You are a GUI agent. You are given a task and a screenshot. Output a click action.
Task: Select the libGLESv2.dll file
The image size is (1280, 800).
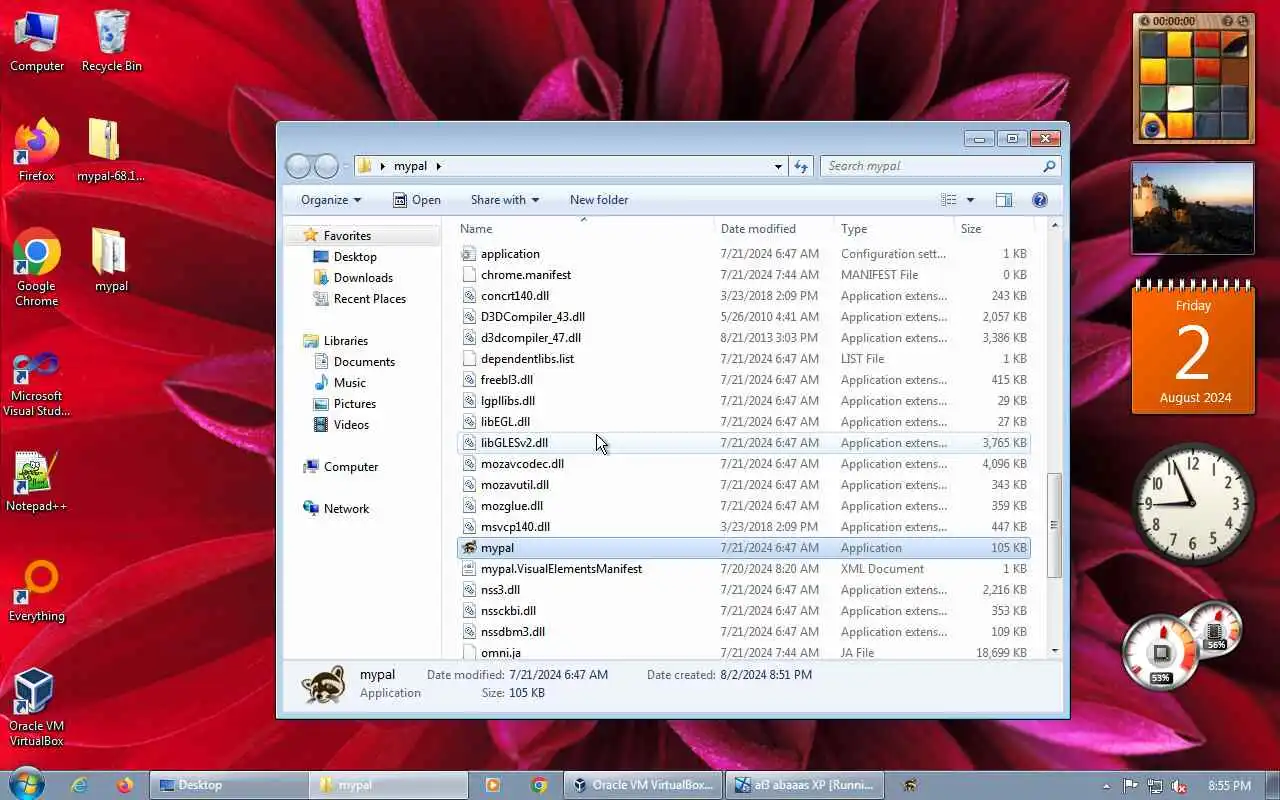point(743,443)
